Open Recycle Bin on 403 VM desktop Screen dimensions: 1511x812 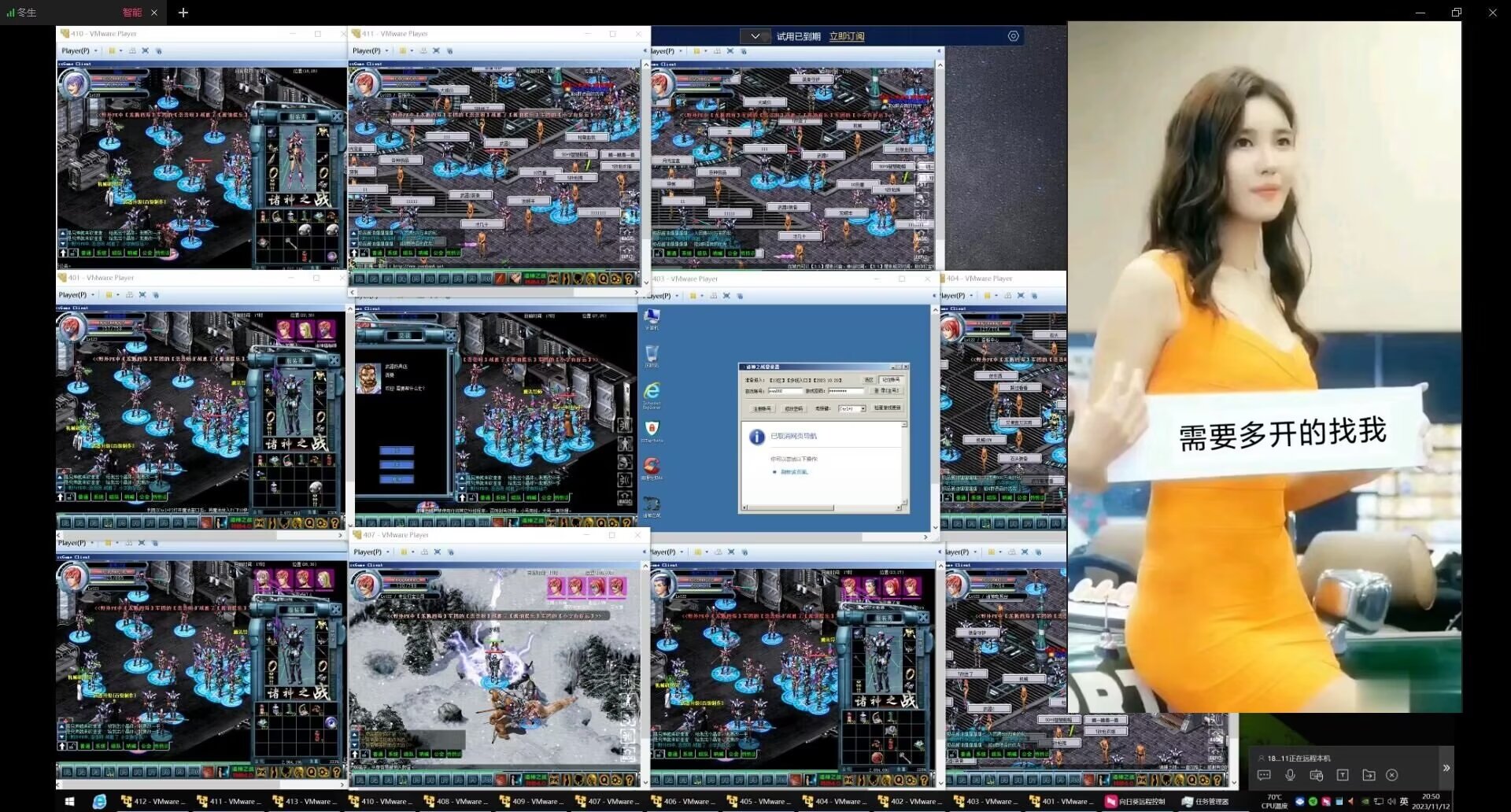(652, 356)
